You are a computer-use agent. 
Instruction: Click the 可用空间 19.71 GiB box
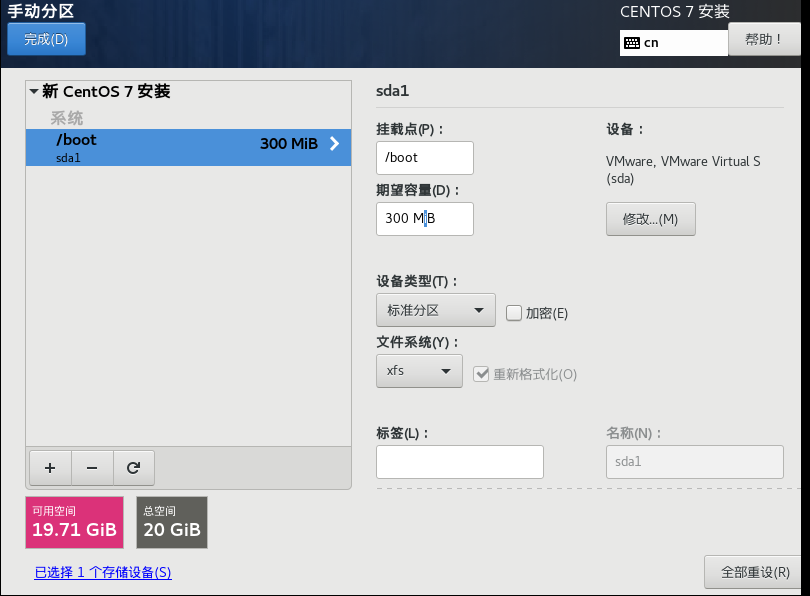coord(74,523)
